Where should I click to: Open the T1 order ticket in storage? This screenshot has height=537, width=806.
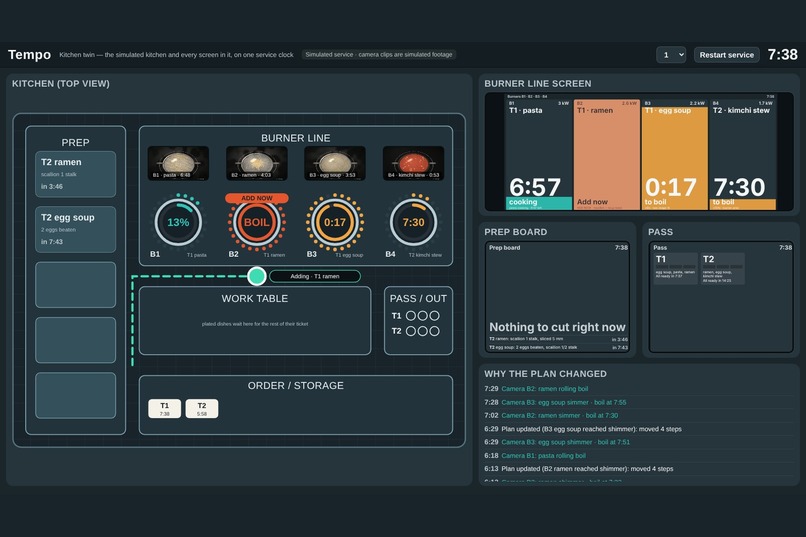click(x=164, y=409)
